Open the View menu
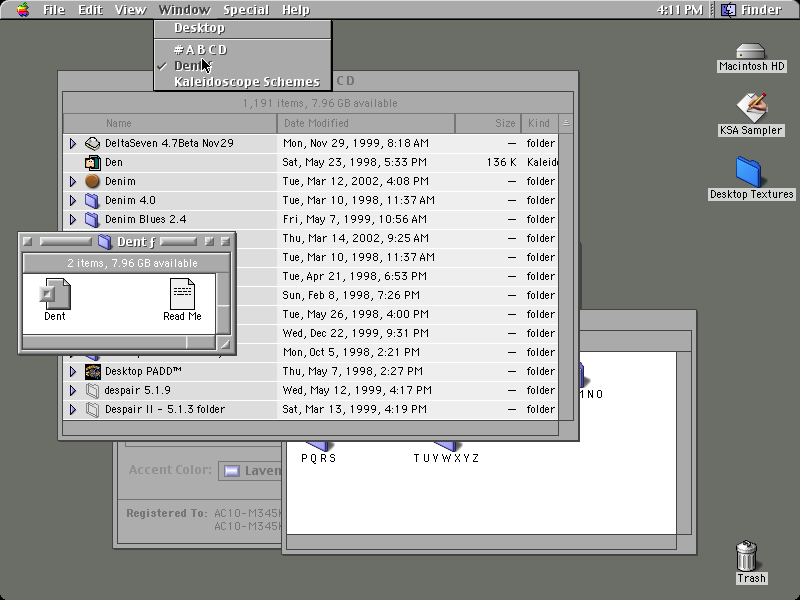Viewport: 800px width, 600px height. [130, 10]
